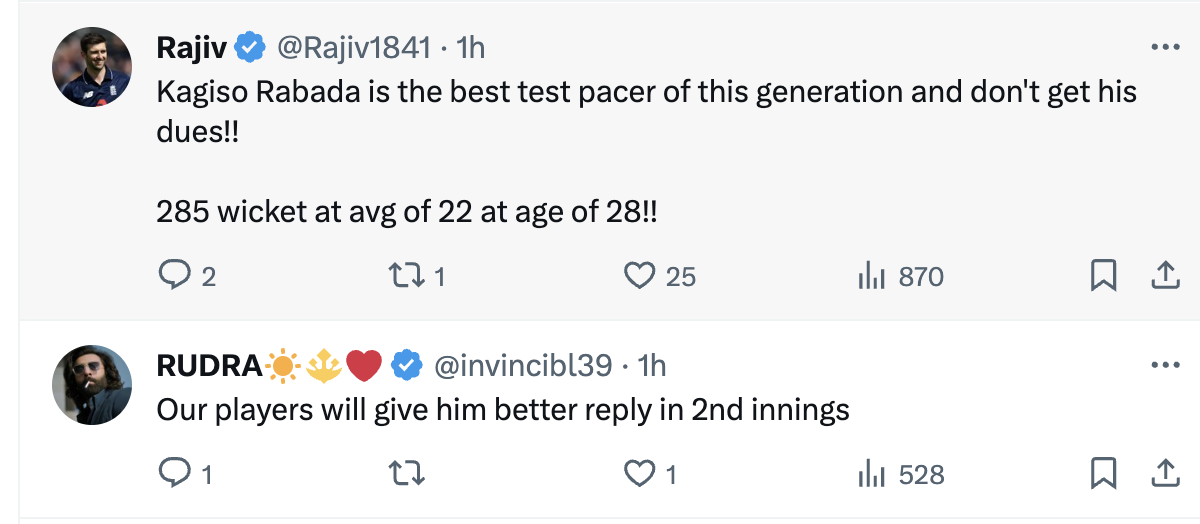Bookmark Rajiv's Kagiso Rabada tweet
Screen dimensions: 1200x524
[1103, 276]
